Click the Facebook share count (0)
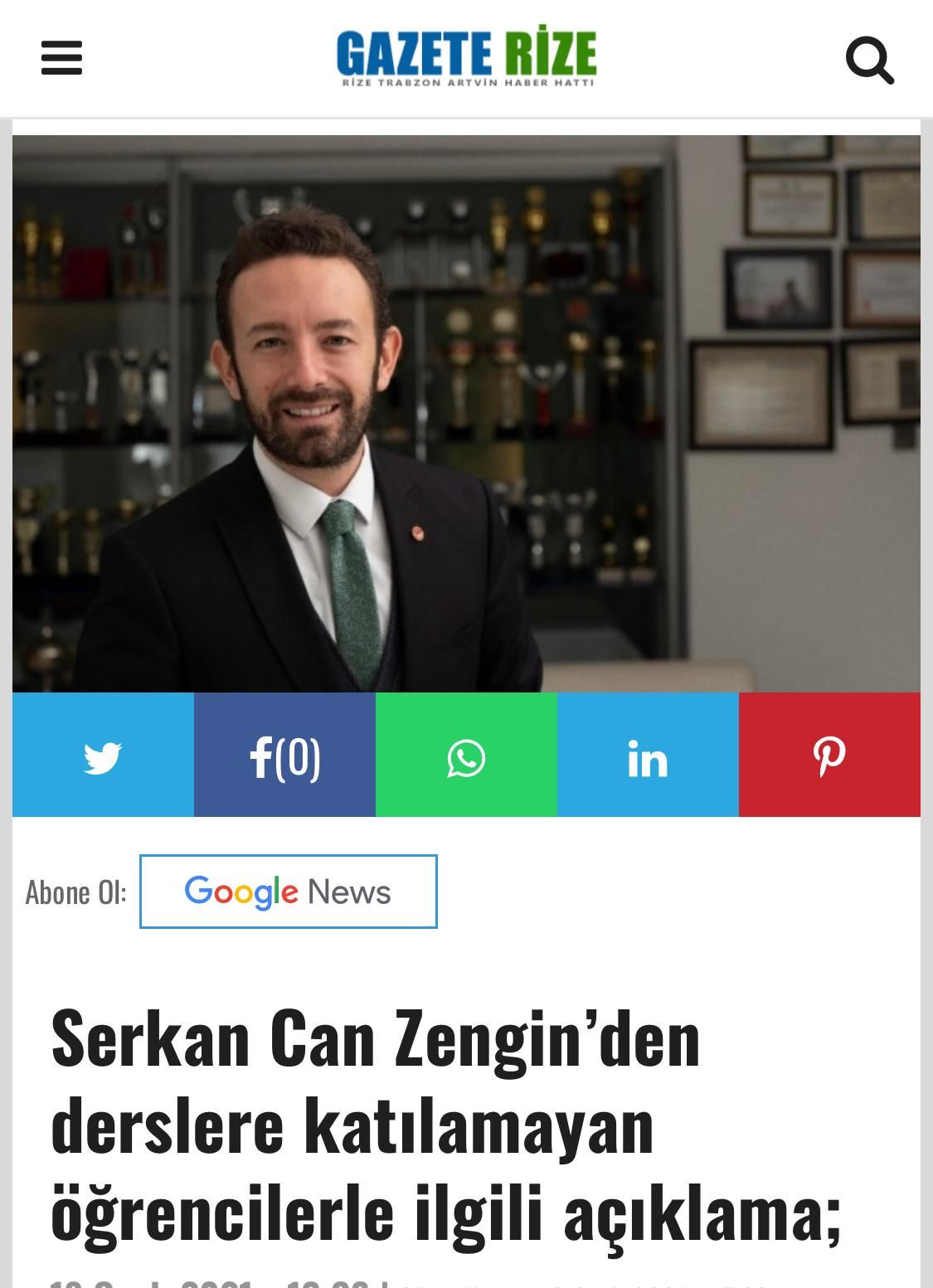 click(x=298, y=756)
